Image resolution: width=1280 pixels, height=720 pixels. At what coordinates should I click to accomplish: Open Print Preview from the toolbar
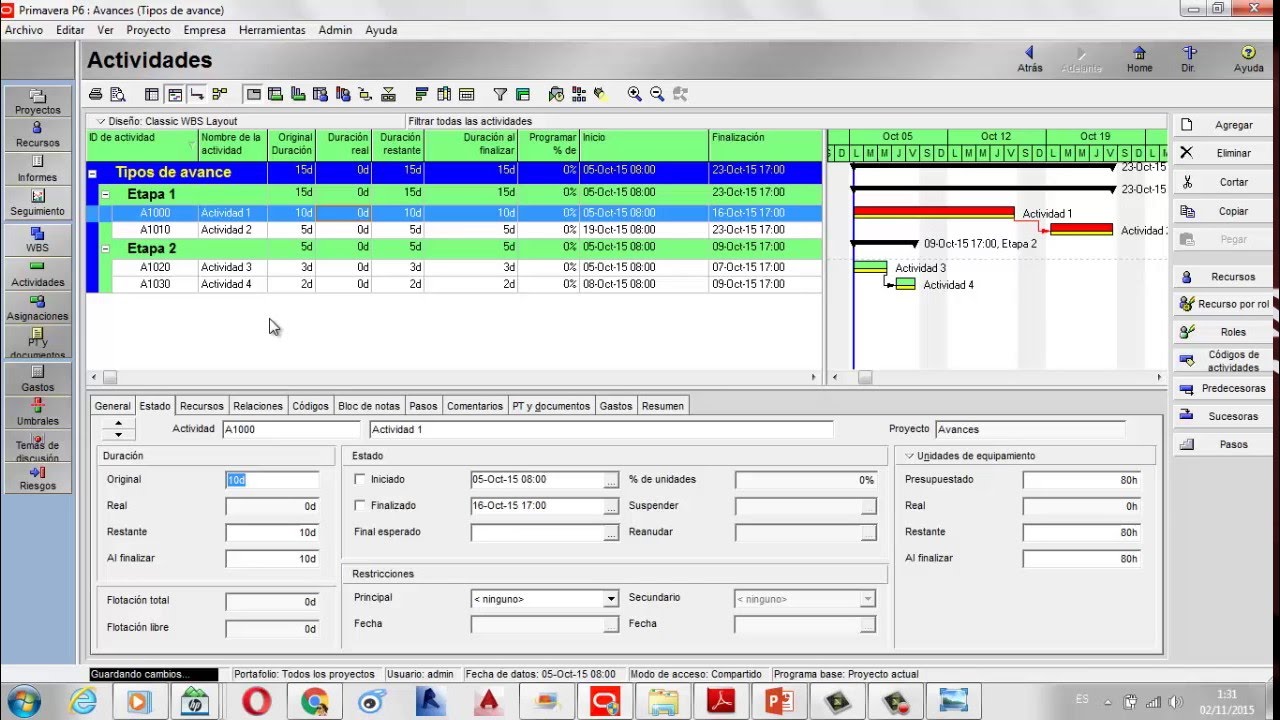coord(118,94)
